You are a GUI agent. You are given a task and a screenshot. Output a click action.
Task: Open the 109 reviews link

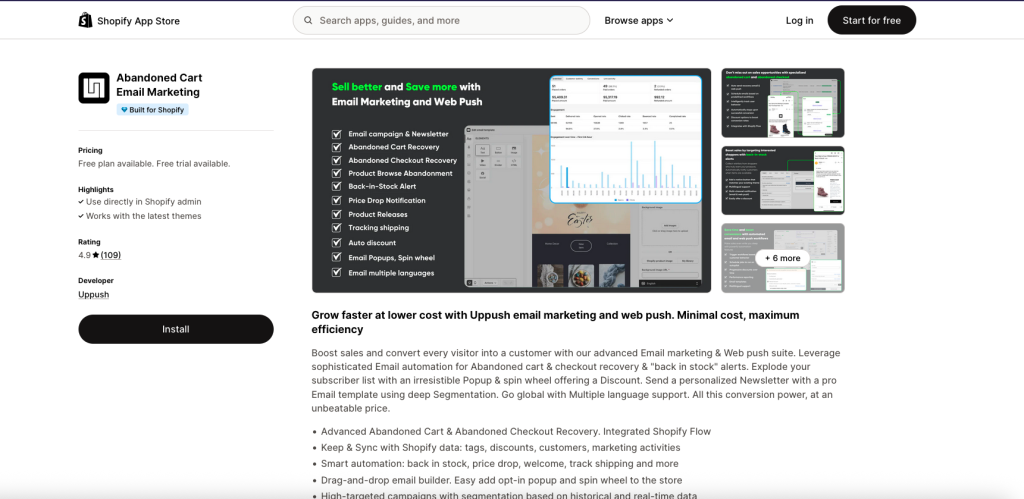point(110,255)
